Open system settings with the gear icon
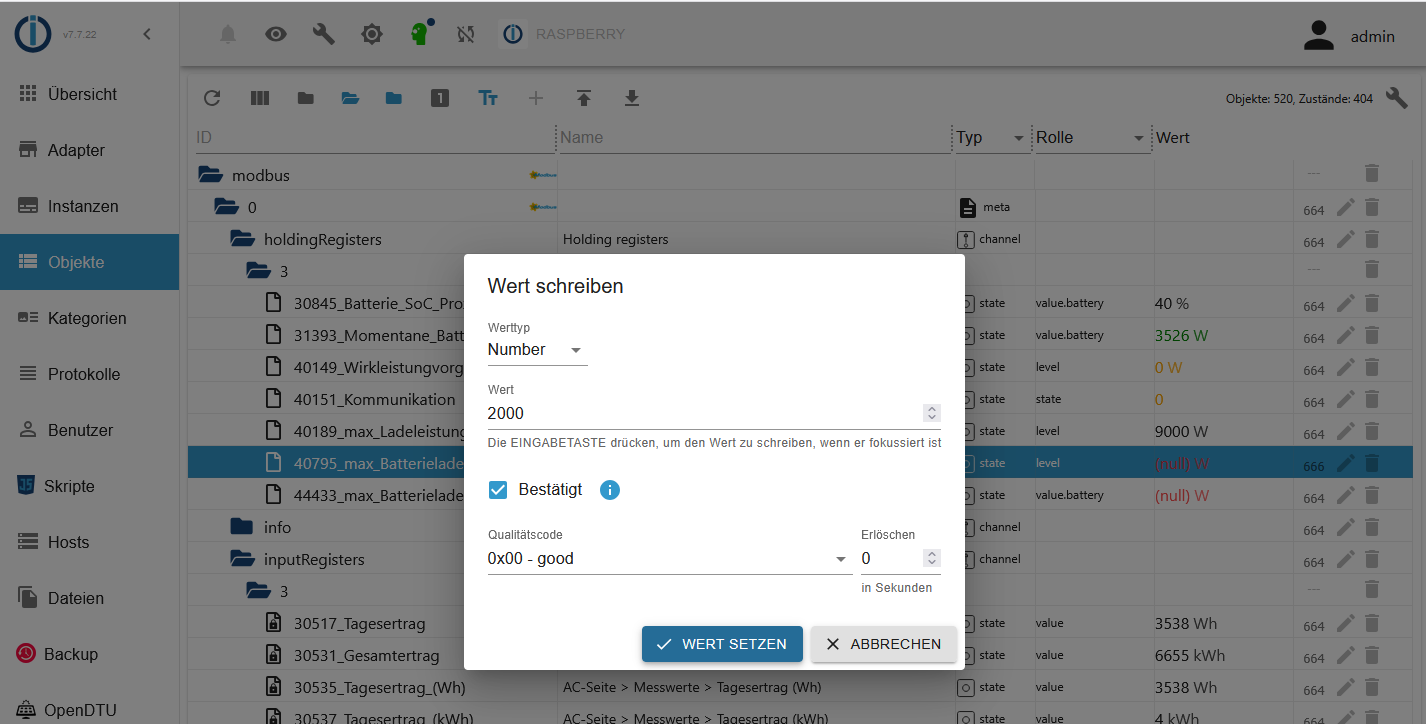The height and width of the screenshot is (724, 1426). coord(371,33)
